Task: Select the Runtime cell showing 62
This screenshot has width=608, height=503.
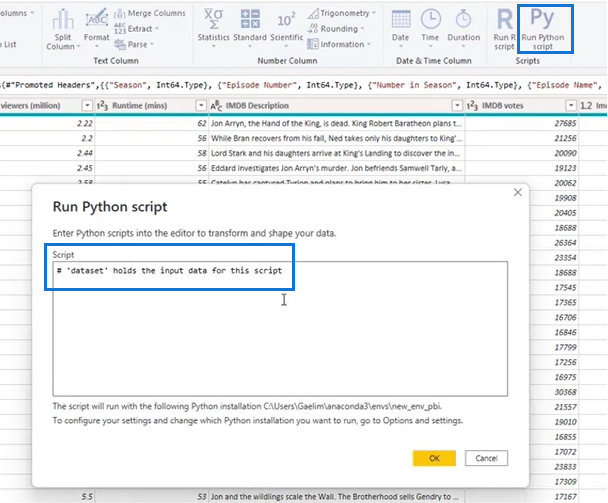Action: point(152,123)
